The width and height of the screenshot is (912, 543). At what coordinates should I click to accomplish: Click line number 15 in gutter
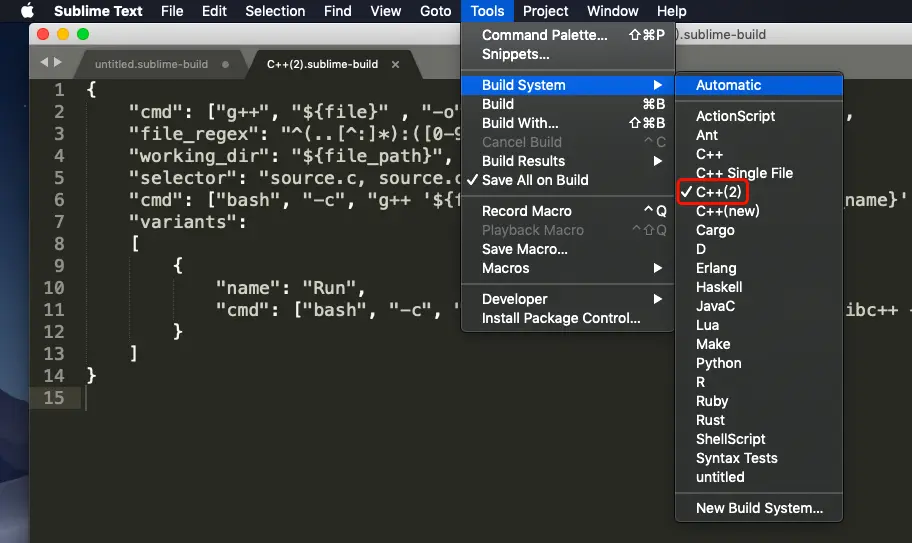pyautogui.click(x=54, y=398)
